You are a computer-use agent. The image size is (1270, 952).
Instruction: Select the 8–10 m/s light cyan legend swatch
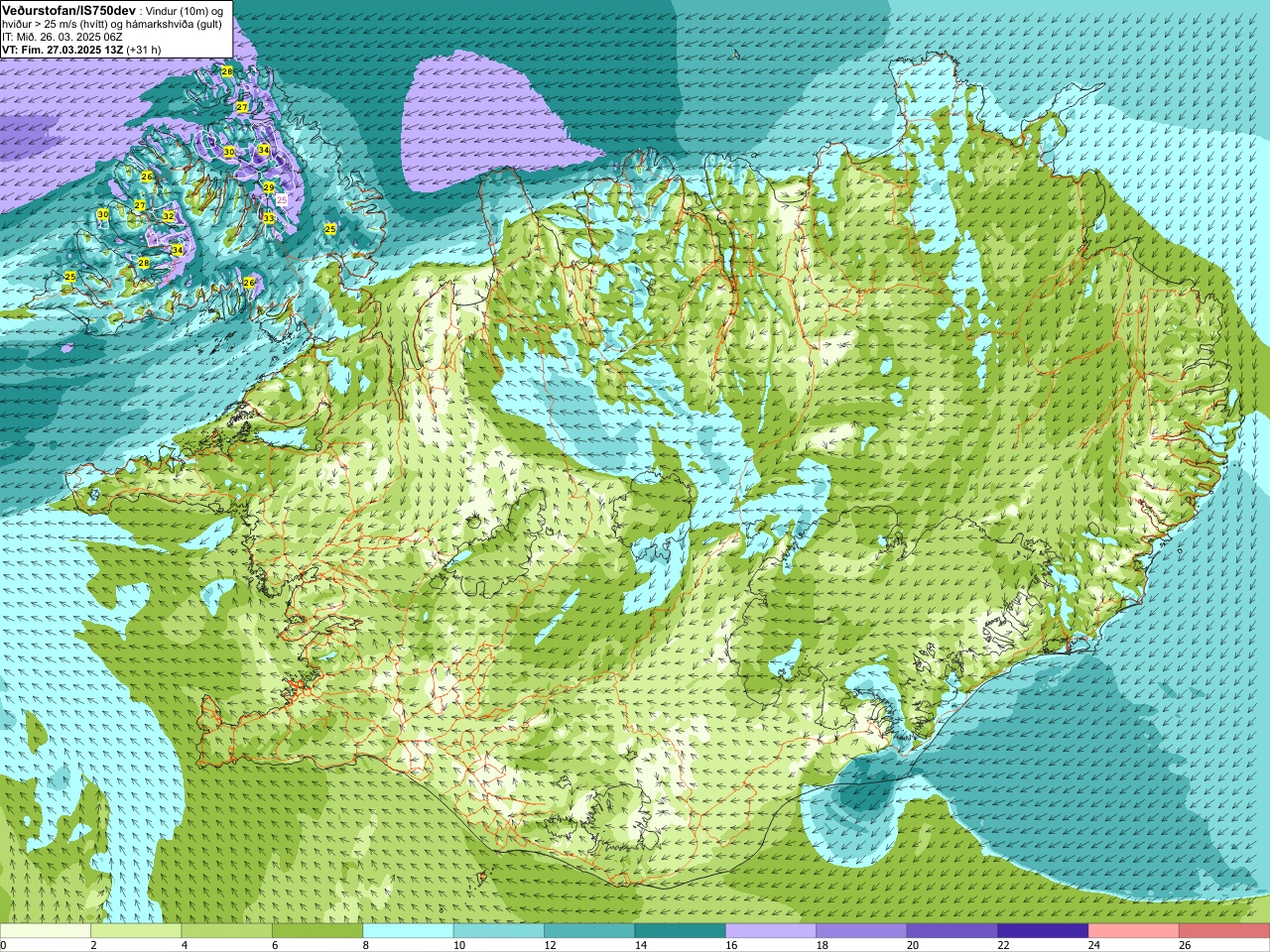coord(409,931)
